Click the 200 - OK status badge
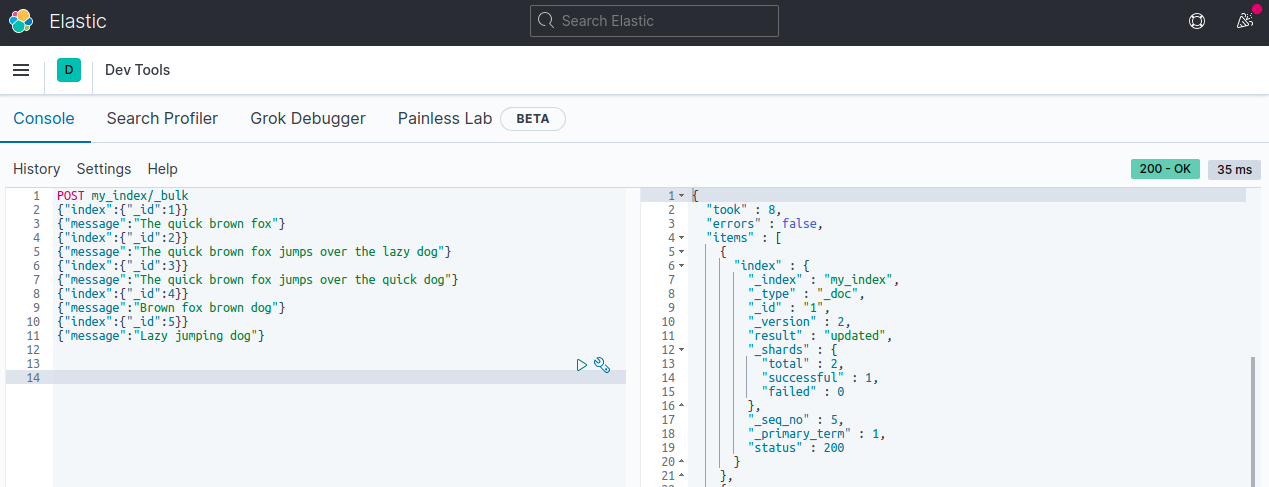 1165,169
